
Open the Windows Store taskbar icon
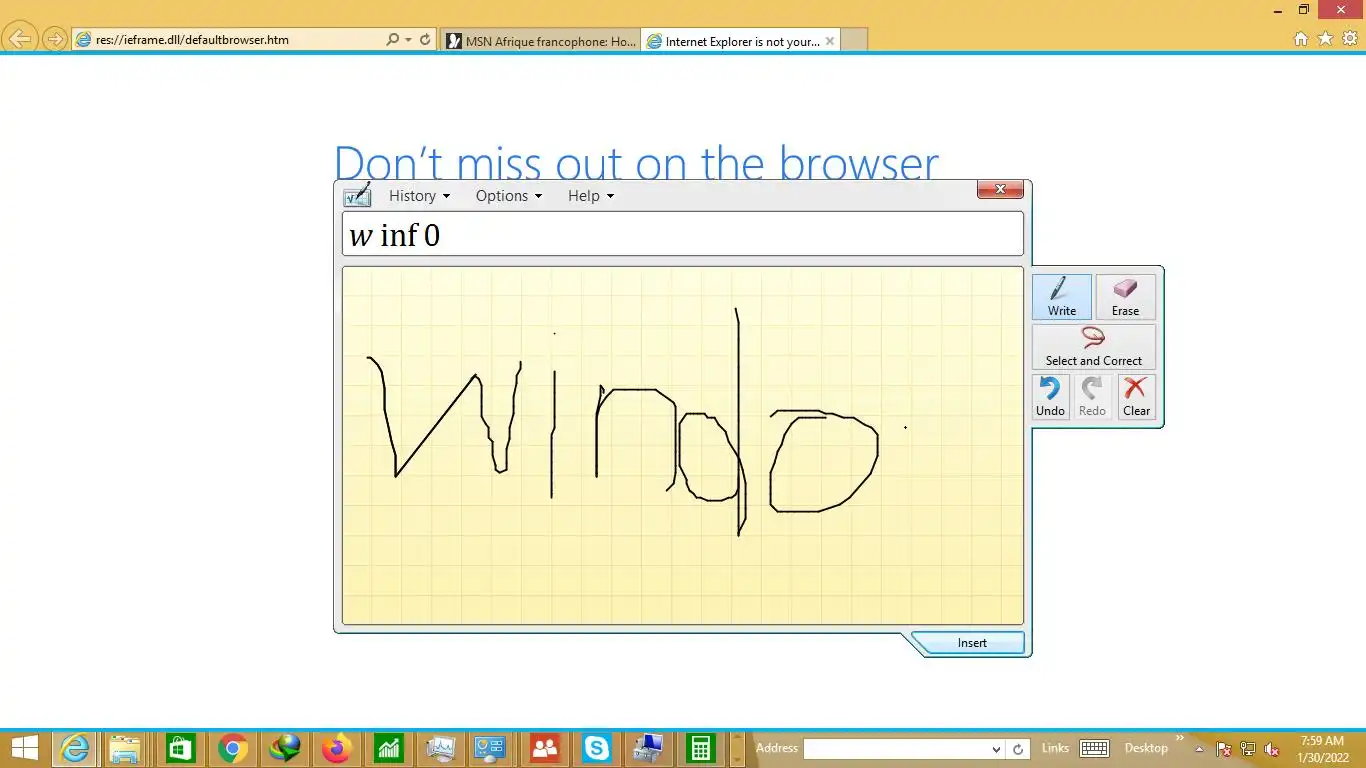[180, 748]
